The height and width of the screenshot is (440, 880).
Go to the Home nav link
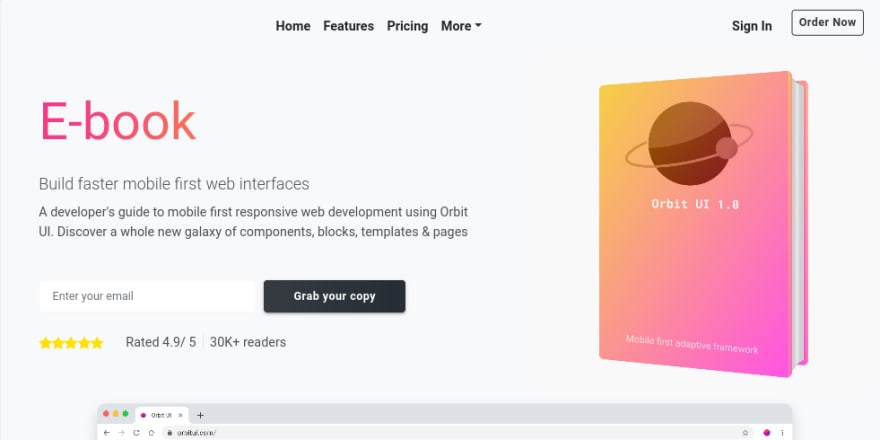click(x=293, y=26)
